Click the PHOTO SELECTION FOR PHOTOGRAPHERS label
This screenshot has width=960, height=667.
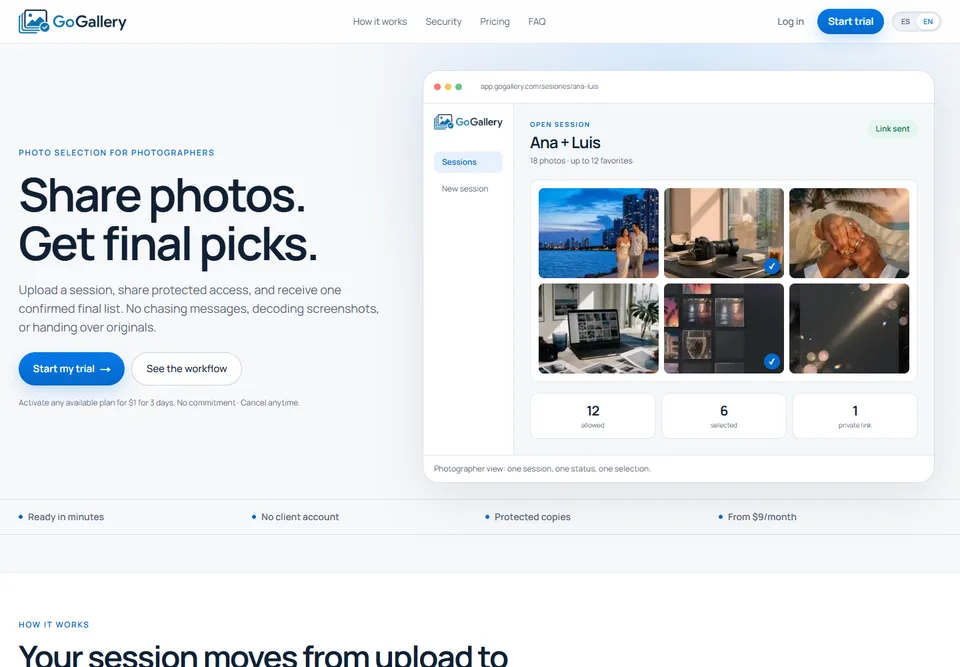116,153
